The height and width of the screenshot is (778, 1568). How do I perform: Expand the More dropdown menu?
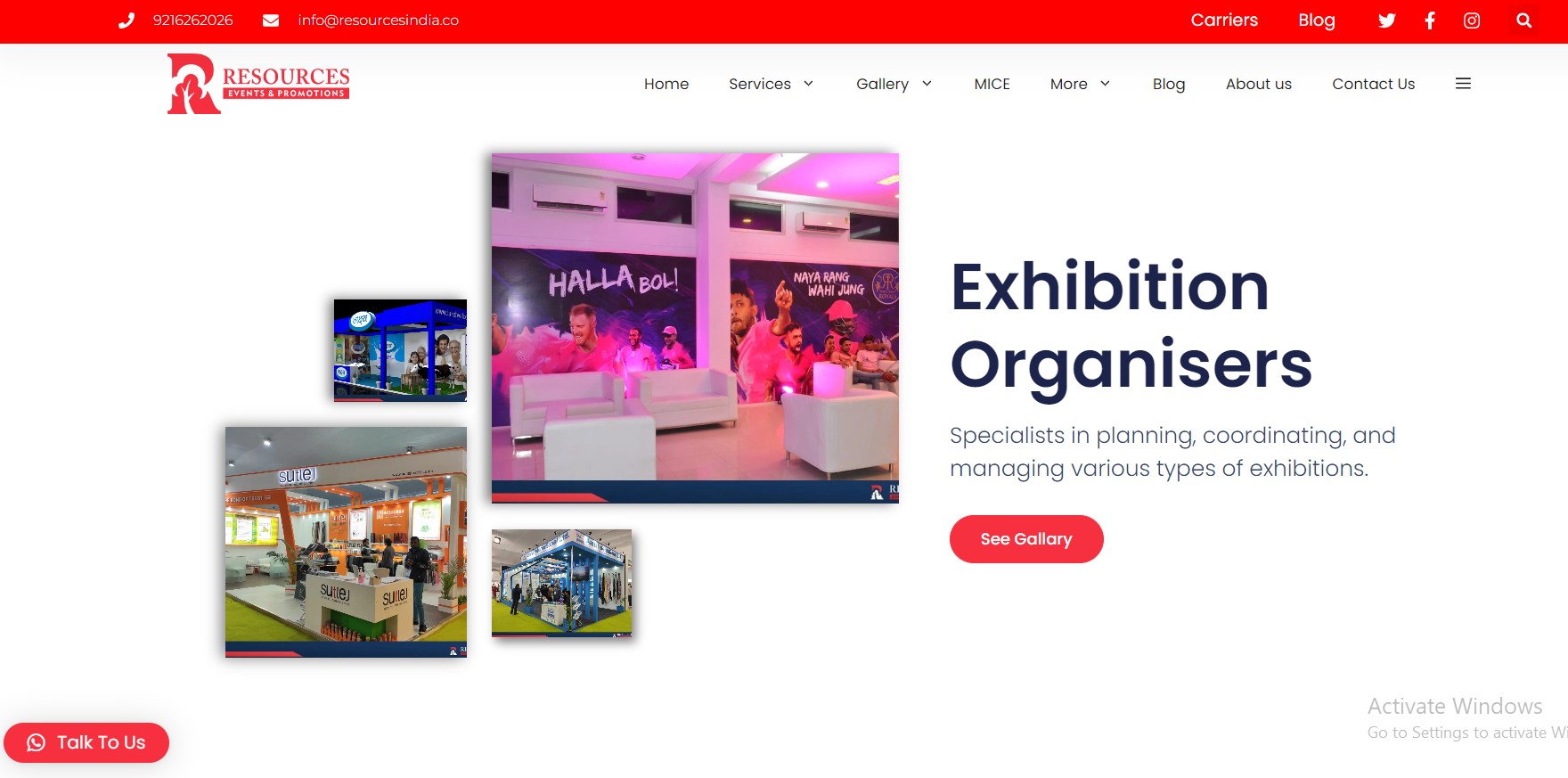[x=1080, y=84]
